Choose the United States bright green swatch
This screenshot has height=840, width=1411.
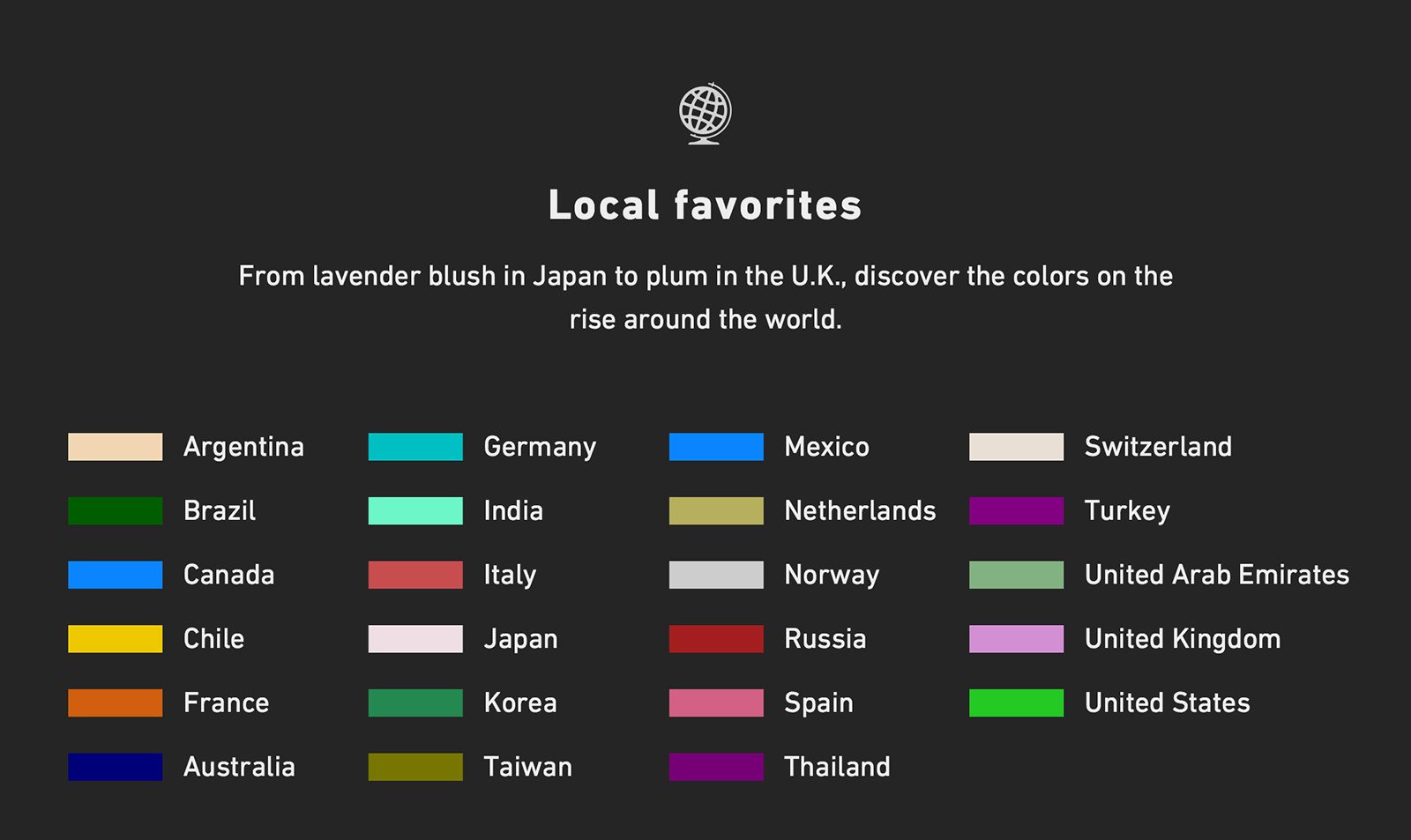[1017, 703]
